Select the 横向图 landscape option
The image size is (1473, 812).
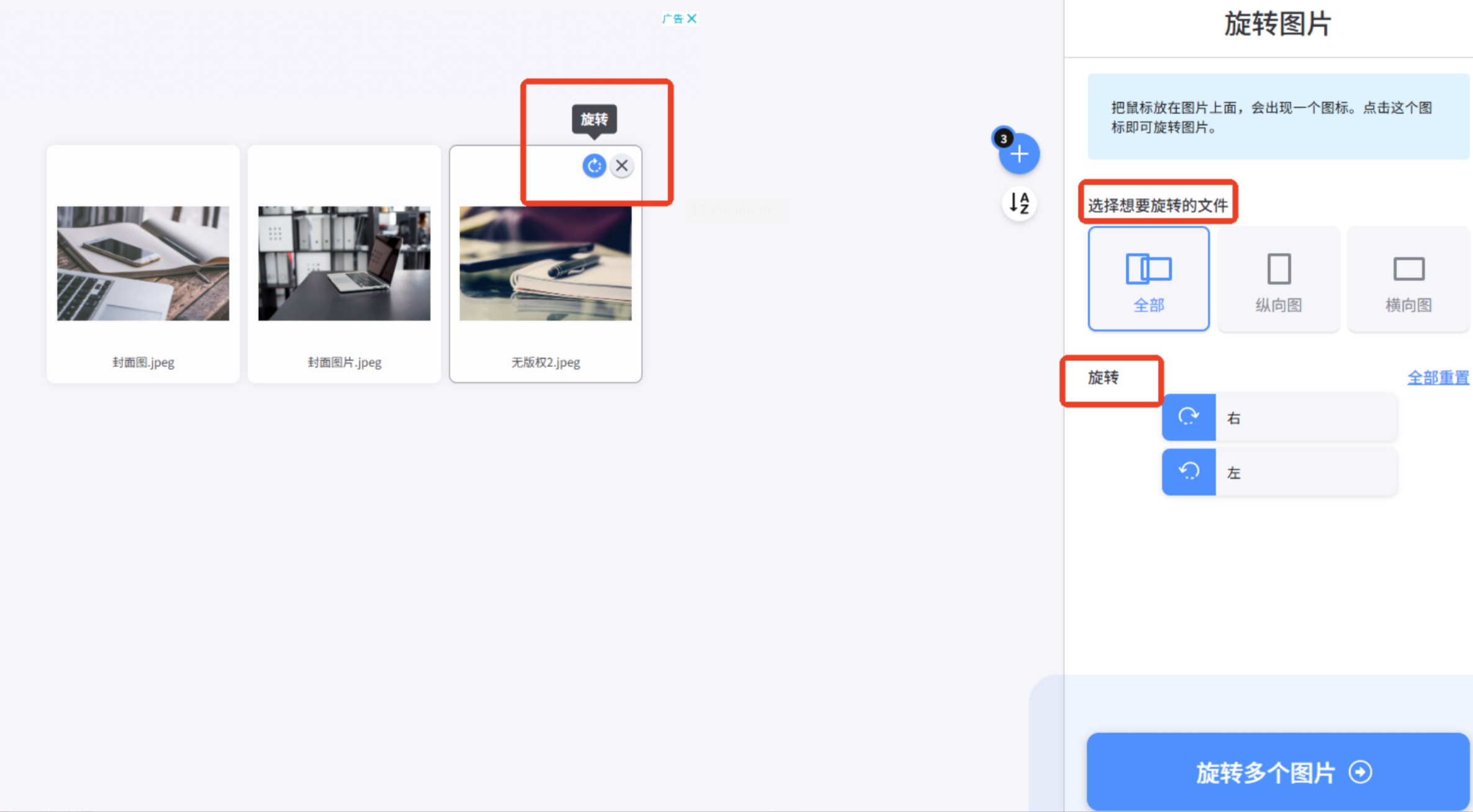click(1408, 279)
